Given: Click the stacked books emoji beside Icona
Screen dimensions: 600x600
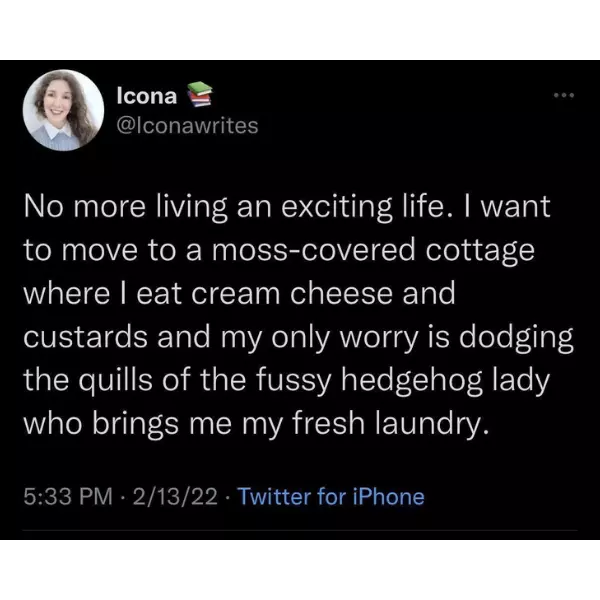Looking at the screenshot, I should click(x=201, y=96).
